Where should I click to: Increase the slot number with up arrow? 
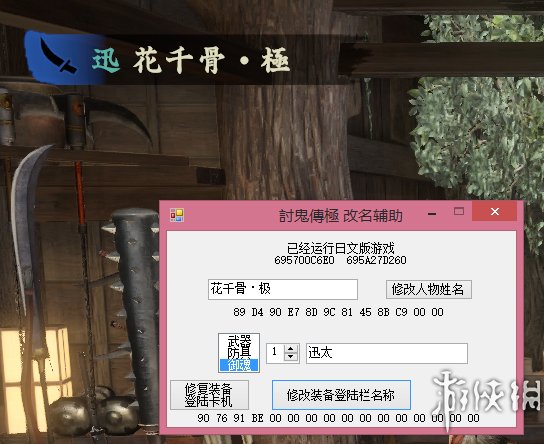click(291, 349)
